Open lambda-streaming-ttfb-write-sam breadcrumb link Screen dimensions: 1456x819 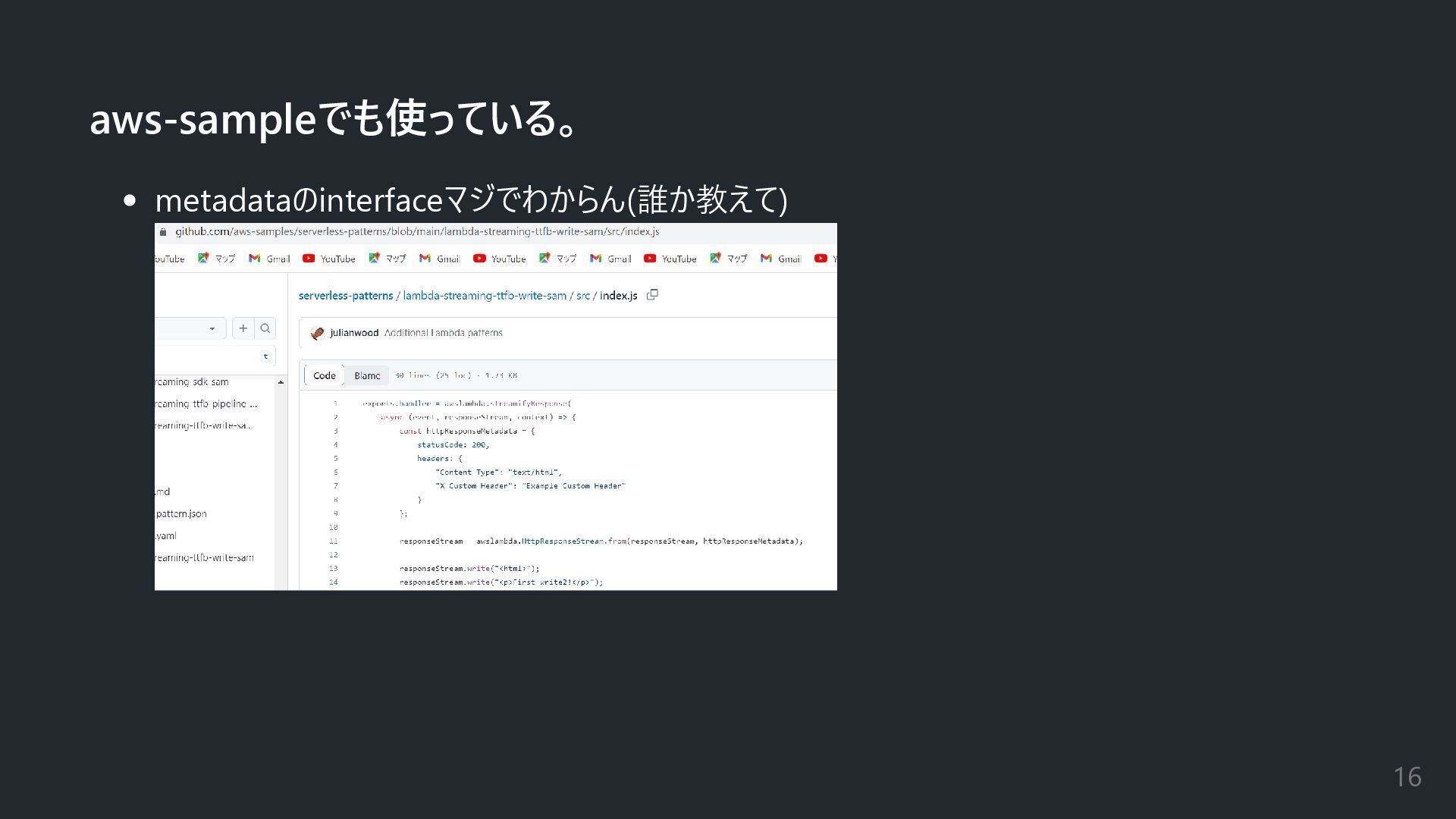tap(485, 296)
